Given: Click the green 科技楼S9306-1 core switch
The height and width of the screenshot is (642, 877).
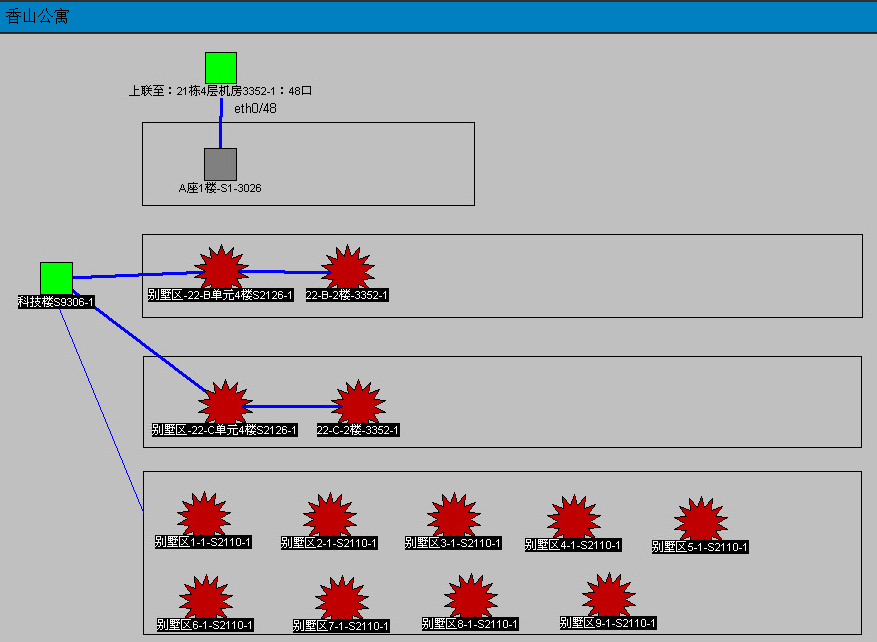Looking at the screenshot, I should pos(56,278).
